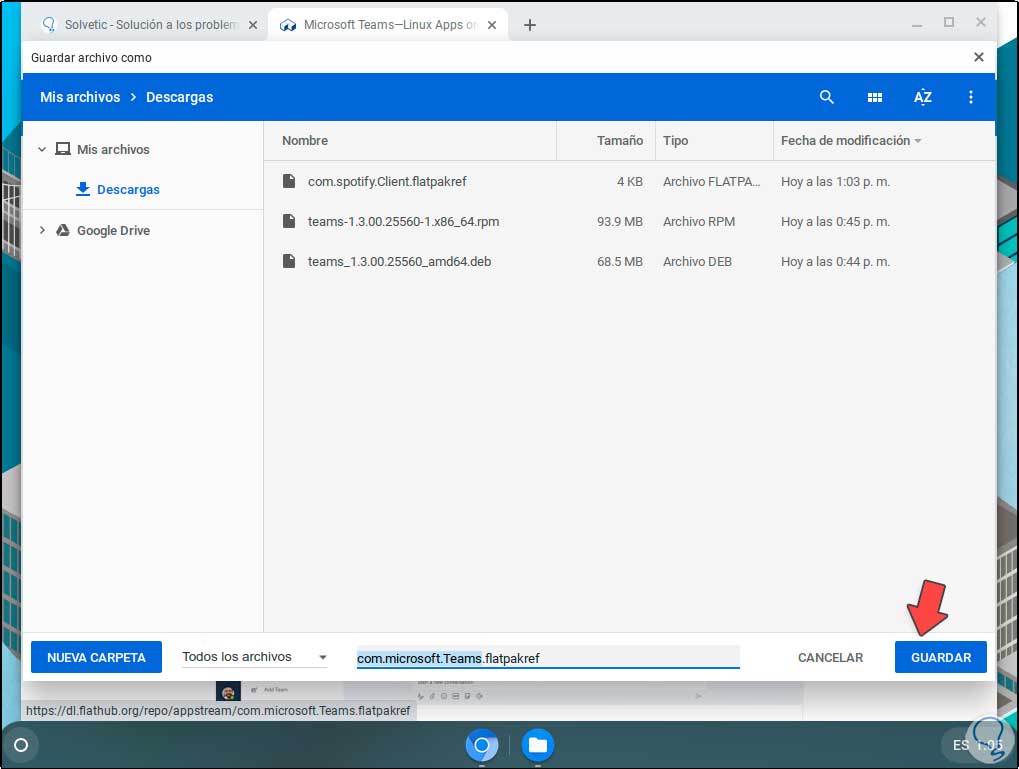This screenshot has height=769, width=1019.
Task: Open the launcher circle button
Action: [x=21, y=745]
